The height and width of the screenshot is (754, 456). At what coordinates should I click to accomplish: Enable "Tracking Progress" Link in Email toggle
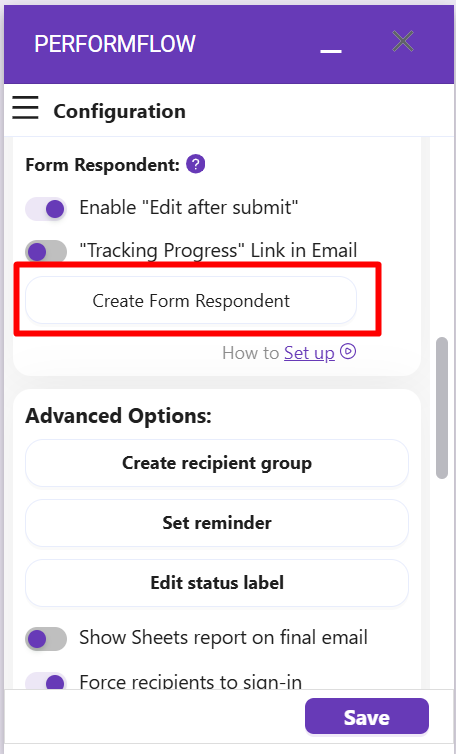[x=46, y=251]
